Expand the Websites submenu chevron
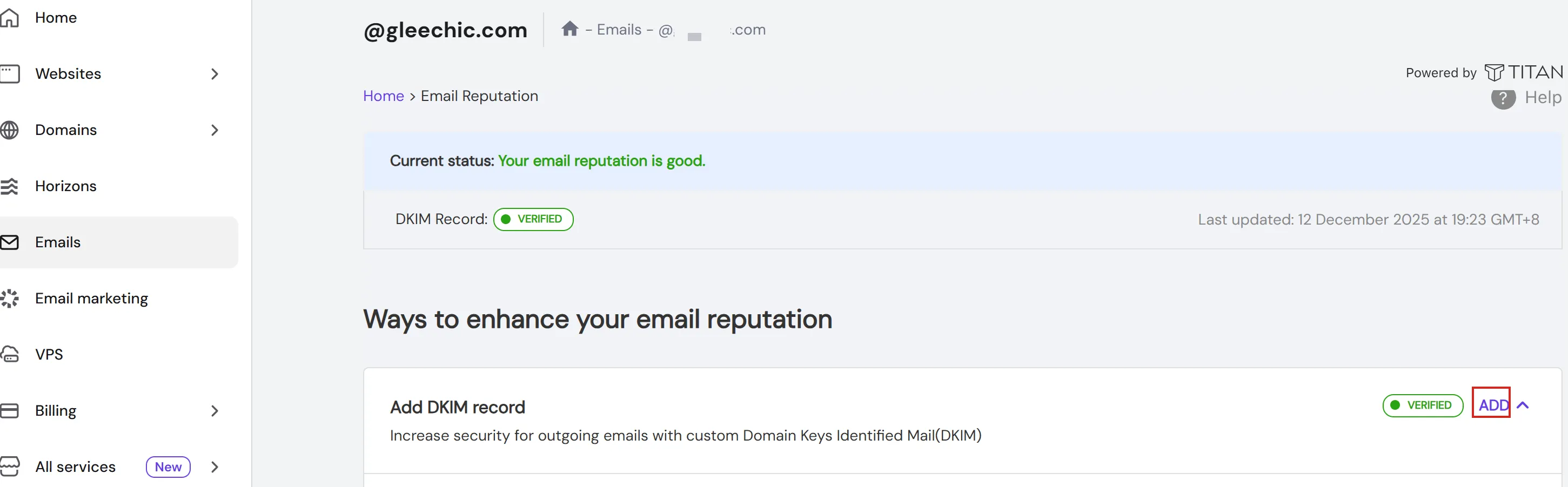Viewport: 1568px width, 487px height. pyautogui.click(x=215, y=73)
